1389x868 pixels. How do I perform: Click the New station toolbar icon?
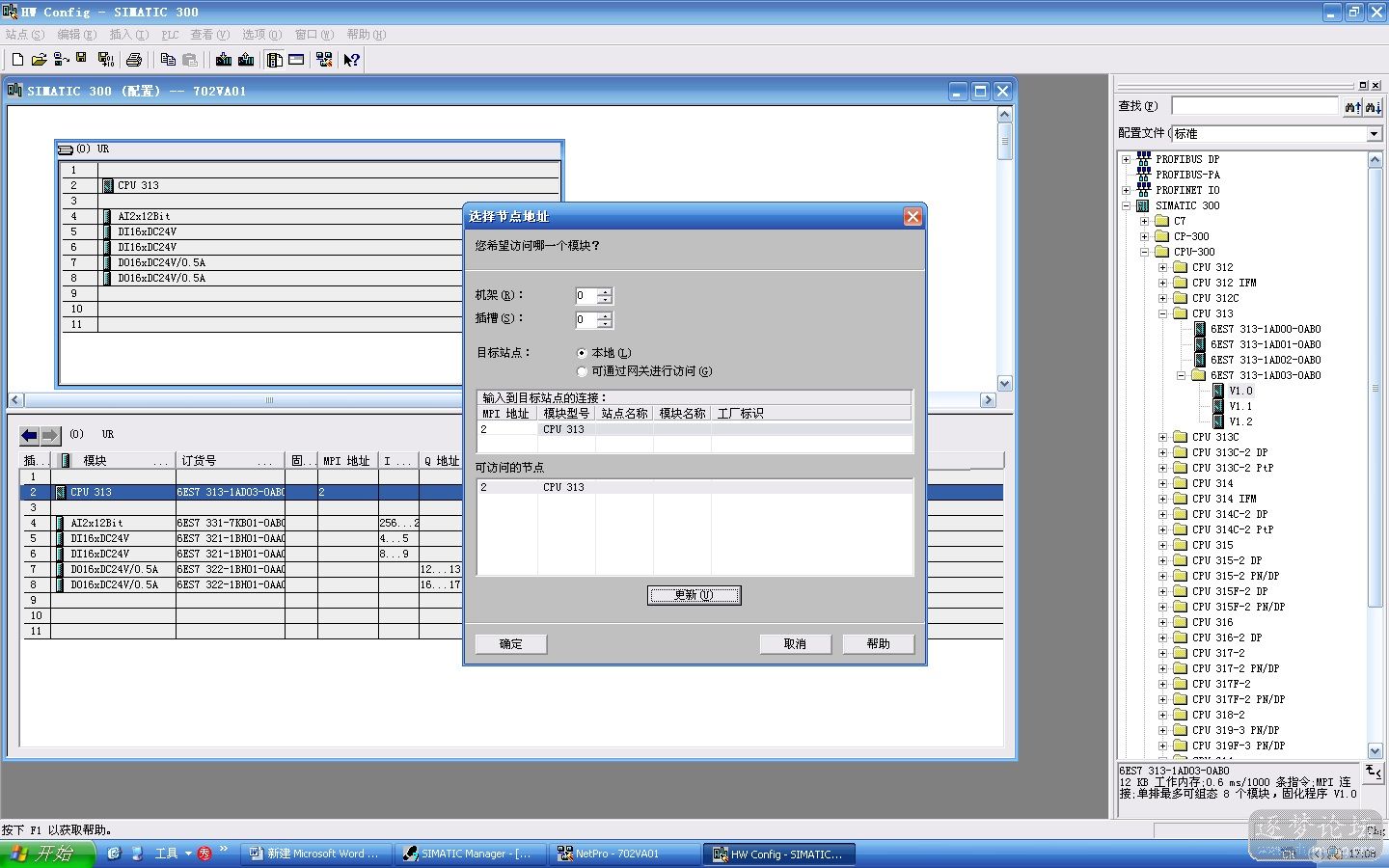(17, 60)
